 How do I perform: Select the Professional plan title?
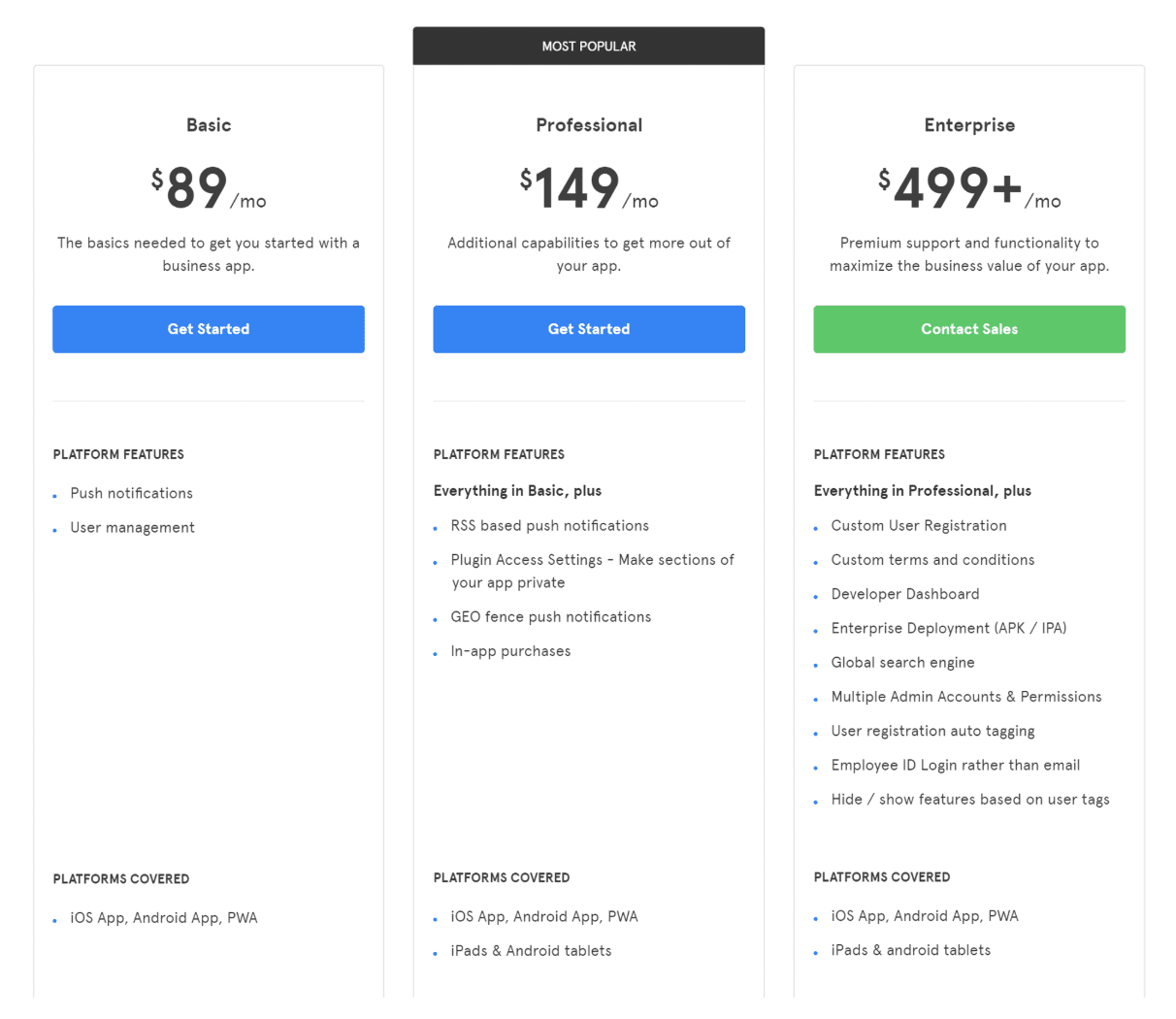pyautogui.click(x=589, y=125)
